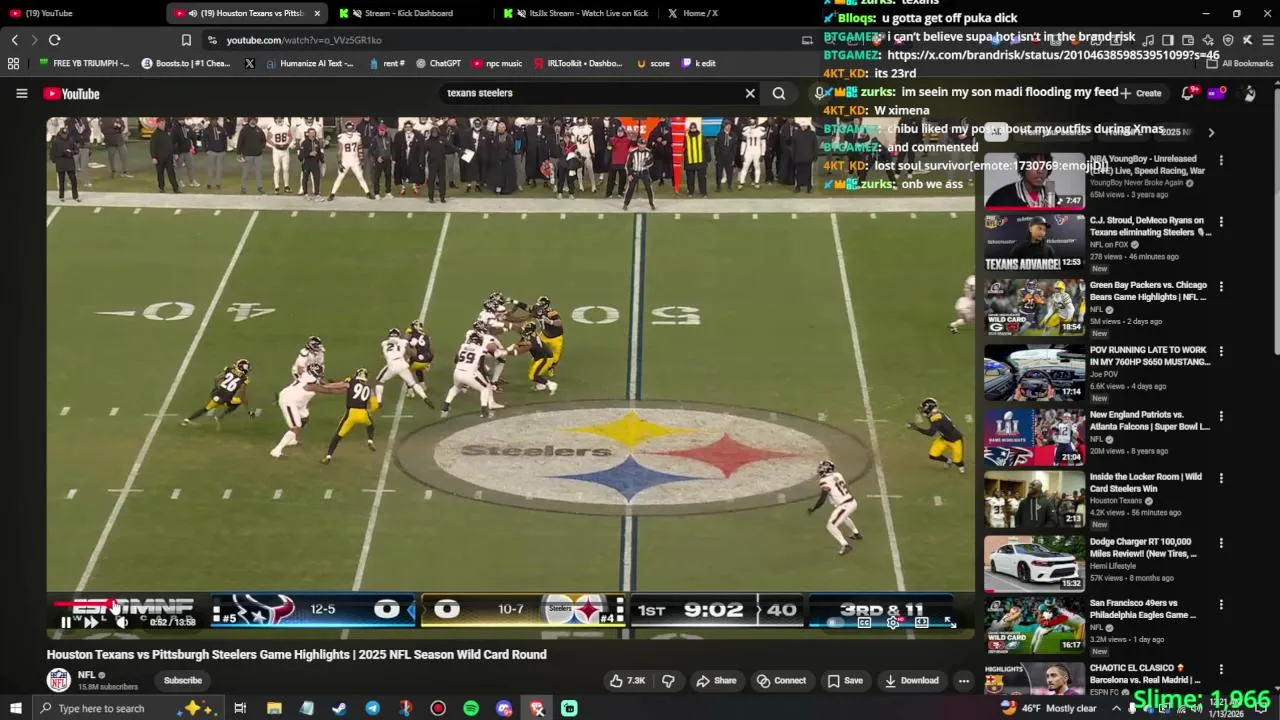Click the Connect button below video

coord(781,681)
